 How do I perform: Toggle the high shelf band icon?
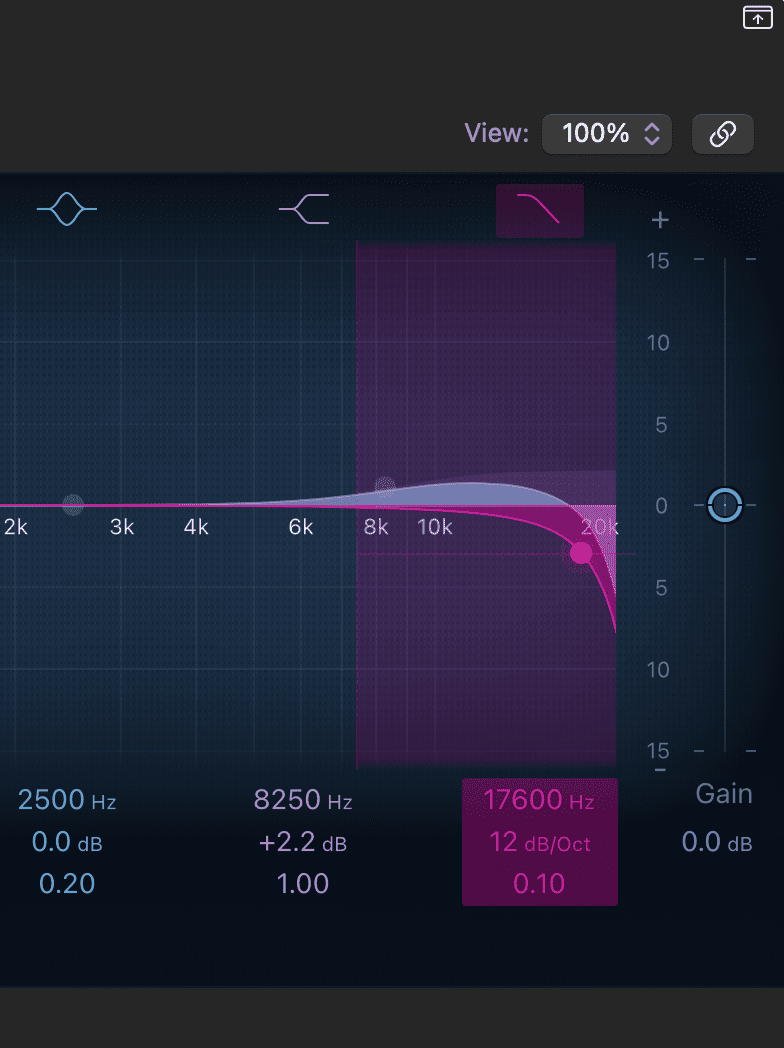click(x=304, y=209)
